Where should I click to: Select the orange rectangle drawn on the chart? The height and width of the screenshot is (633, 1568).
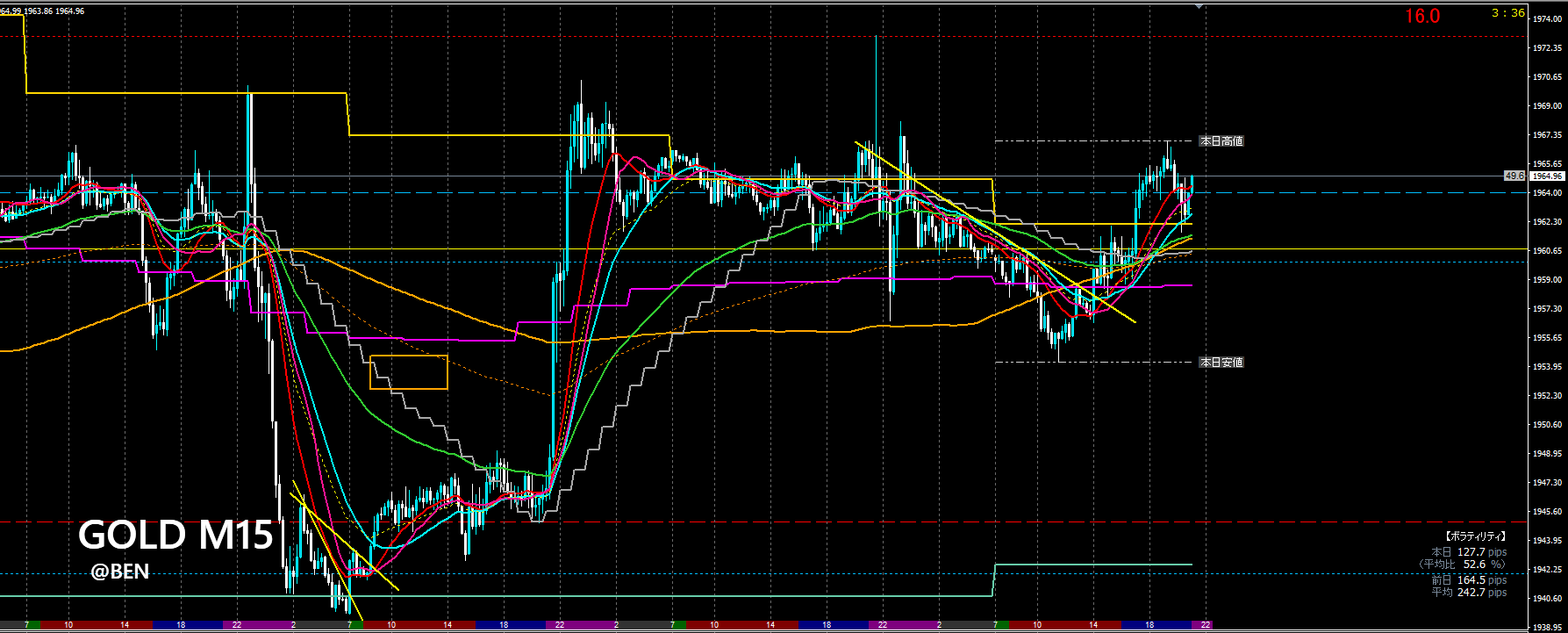pyautogui.click(x=409, y=356)
